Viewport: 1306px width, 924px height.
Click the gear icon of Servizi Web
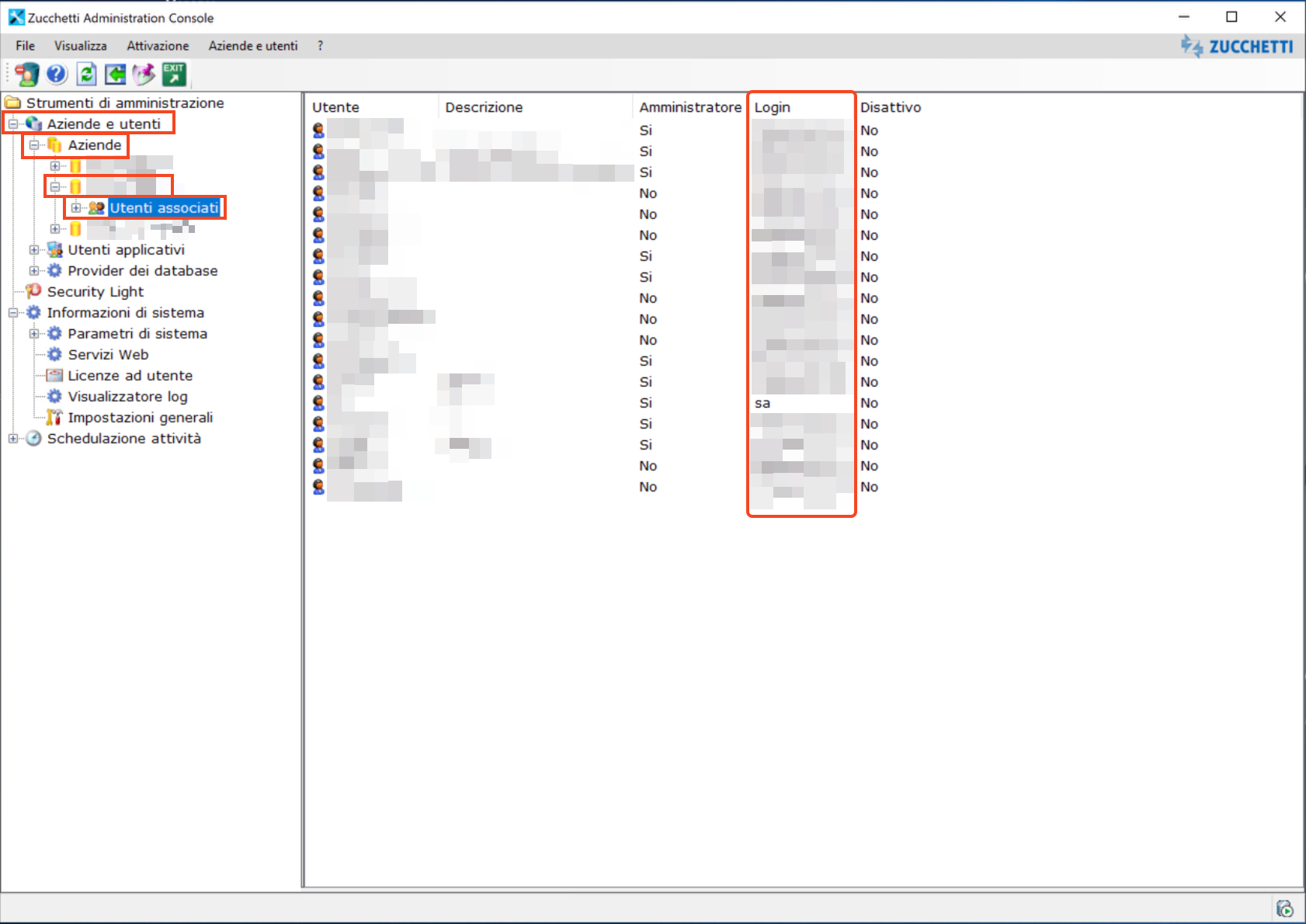pyautogui.click(x=54, y=354)
